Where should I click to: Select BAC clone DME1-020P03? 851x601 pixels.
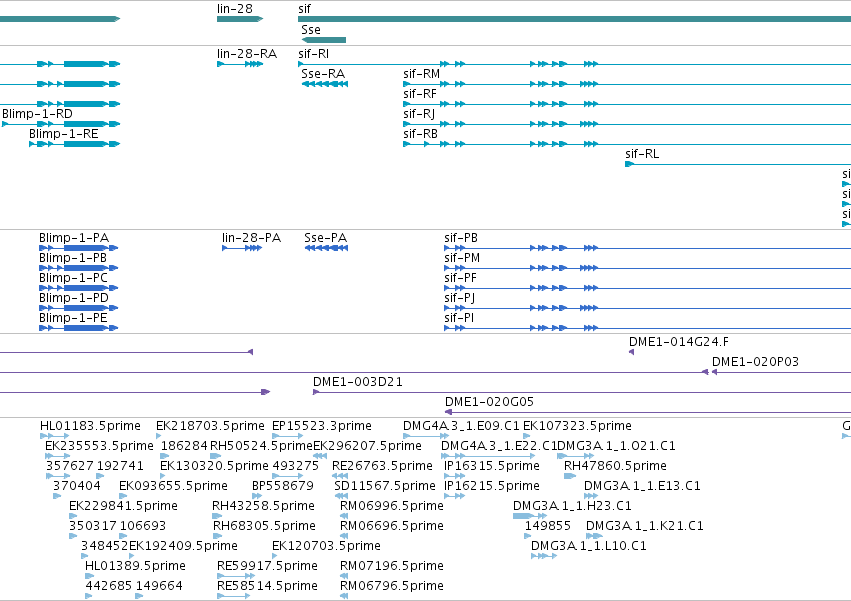click(x=755, y=362)
